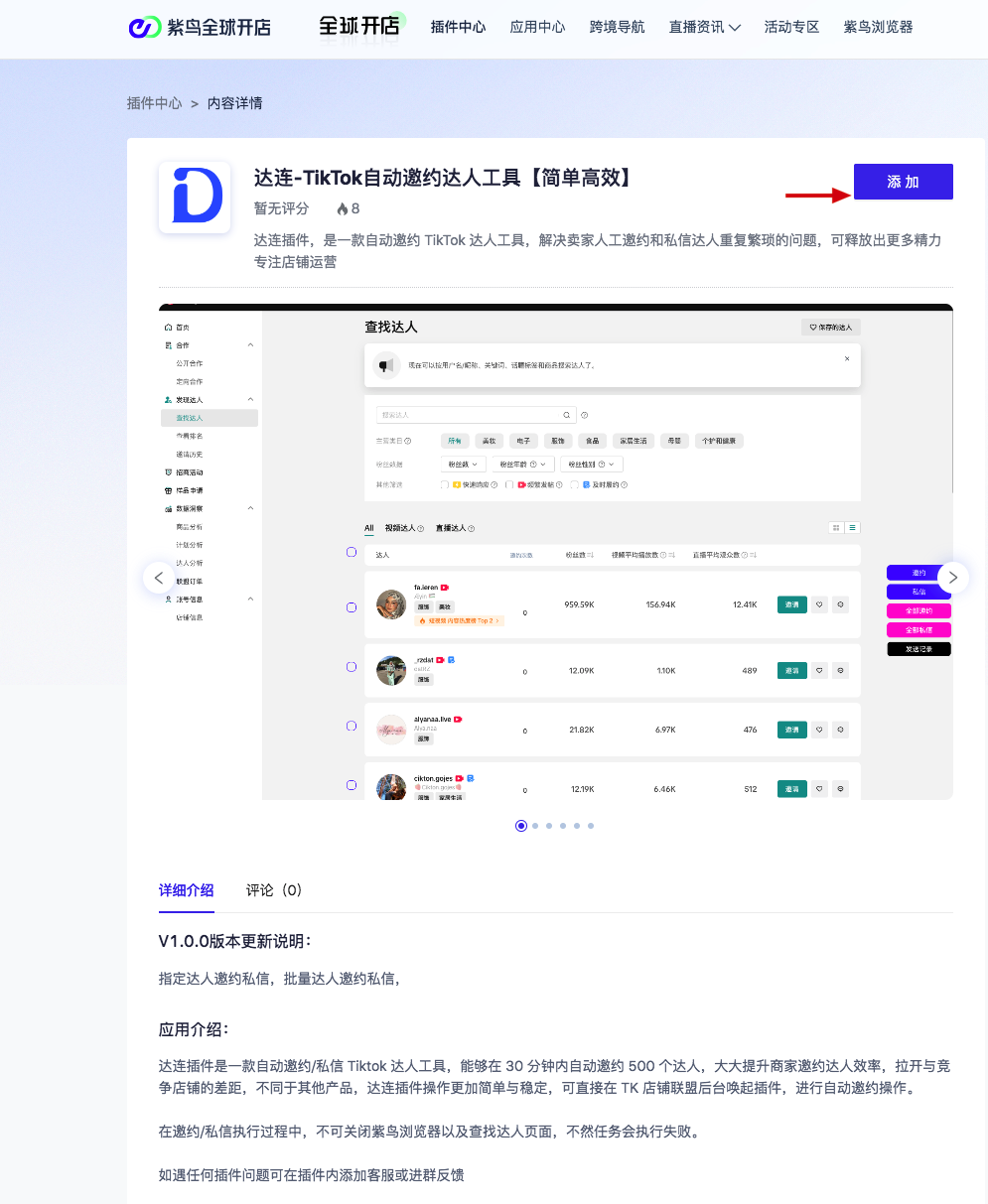Image resolution: width=988 pixels, height=1204 pixels.
Task: Click the round icon after heart in _rzdat row
Action: click(841, 671)
